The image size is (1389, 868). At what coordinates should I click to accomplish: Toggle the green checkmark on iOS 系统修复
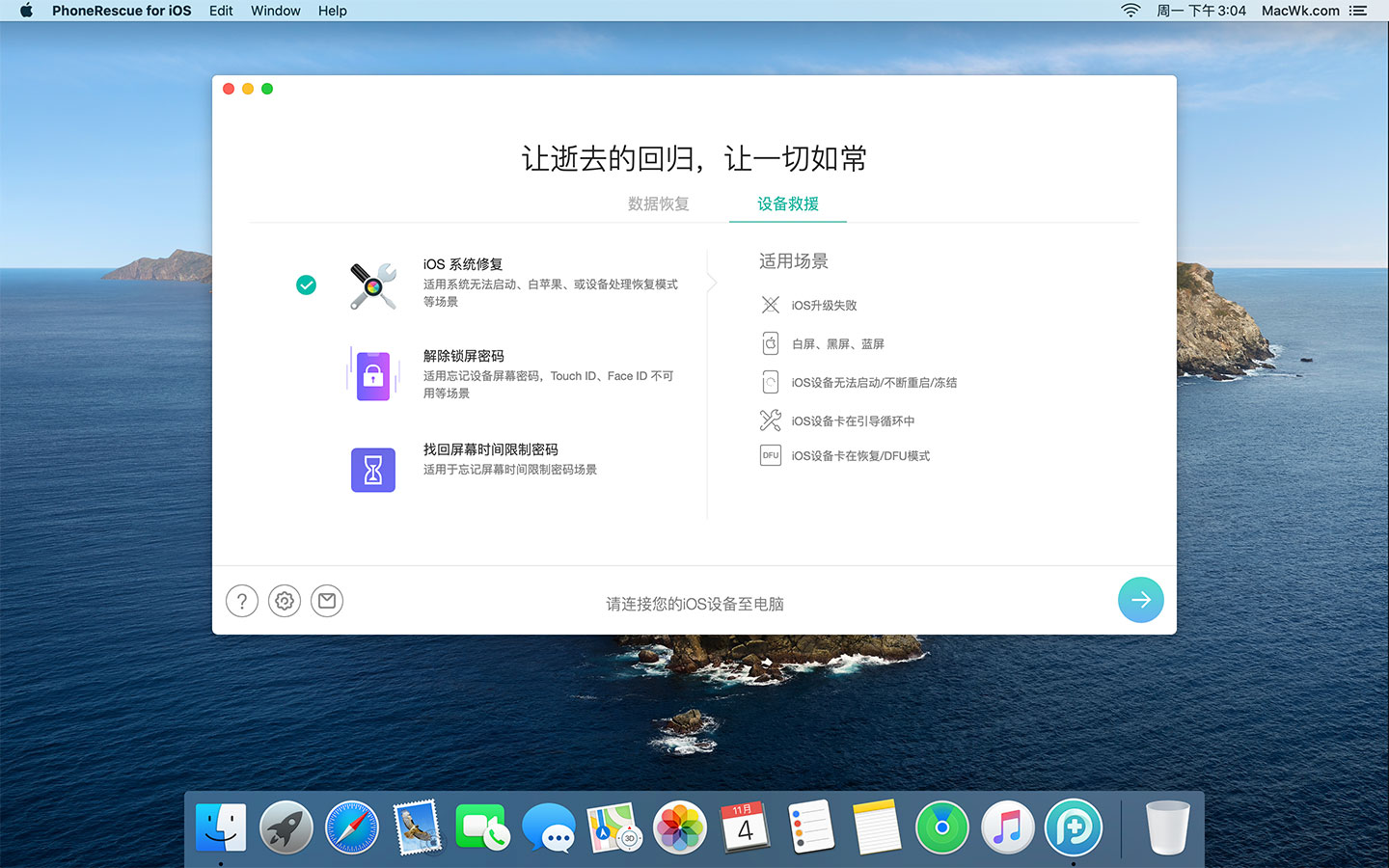point(307,285)
